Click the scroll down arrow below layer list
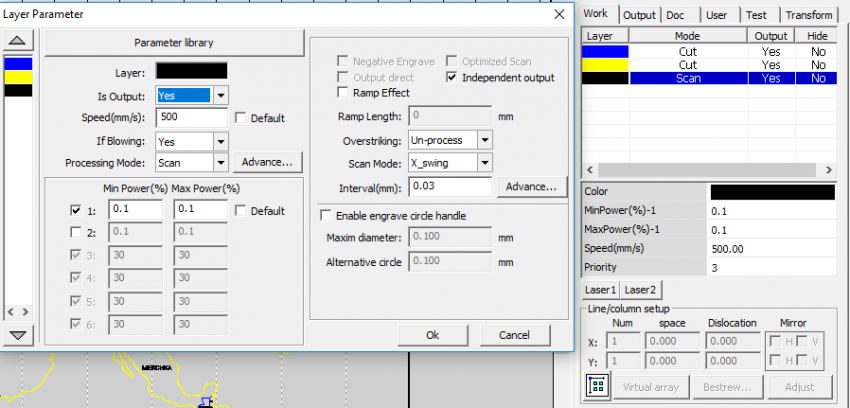850x408 pixels. click(20, 334)
